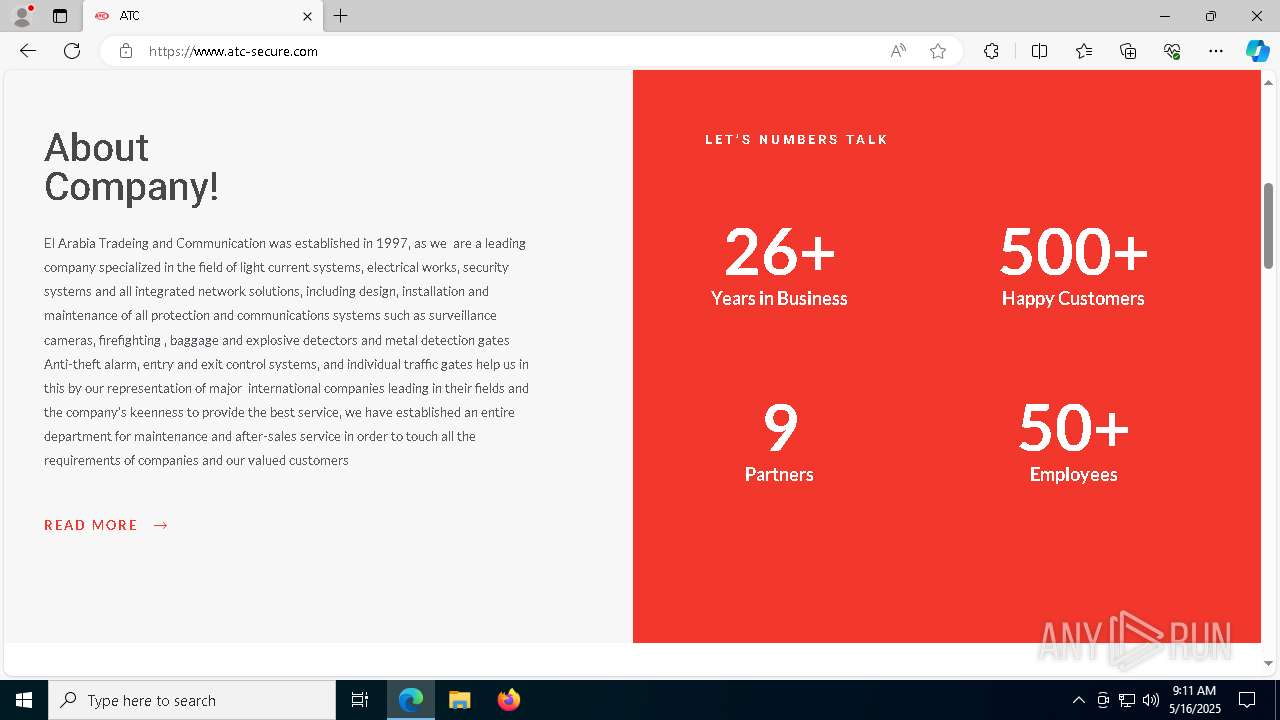Image resolution: width=1280 pixels, height=720 pixels.
Task: Click the 9 Partners figure
Action: click(x=779, y=442)
